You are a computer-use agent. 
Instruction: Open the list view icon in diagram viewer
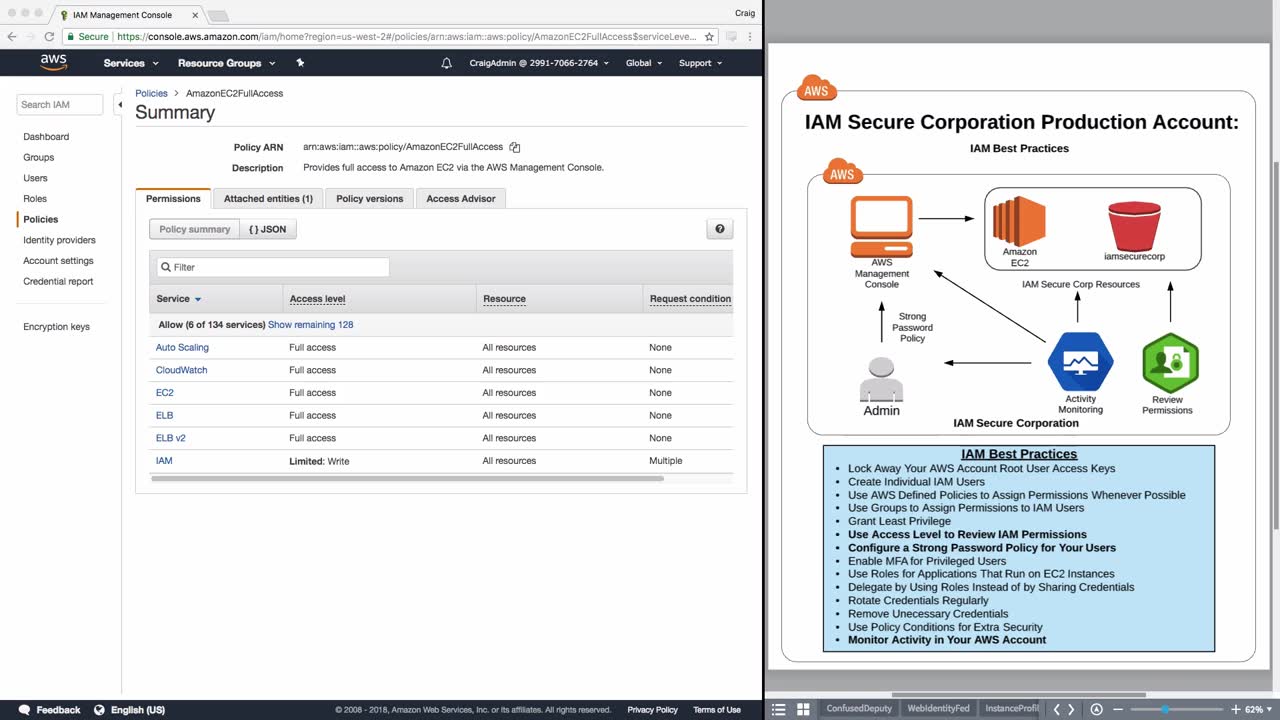tap(779, 709)
